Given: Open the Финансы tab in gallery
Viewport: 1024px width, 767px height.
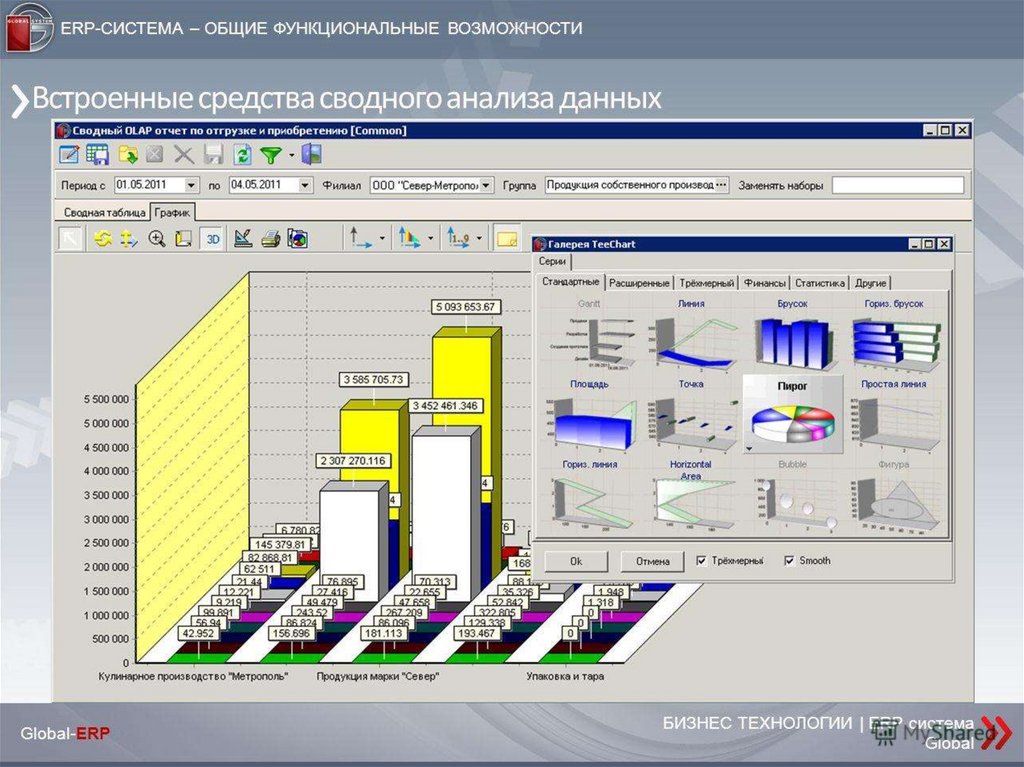Looking at the screenshot, I should [764, 283].
